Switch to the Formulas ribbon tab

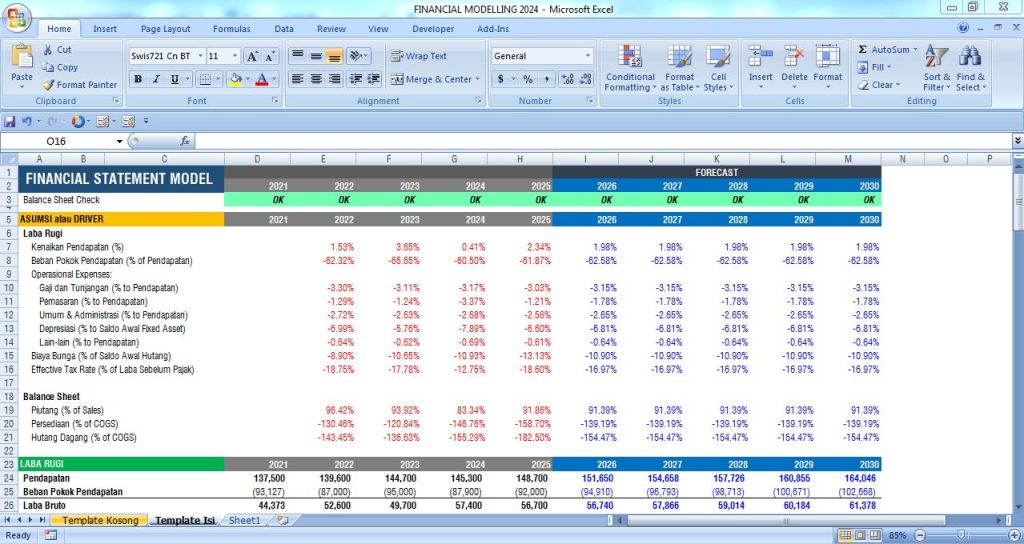[x=231, y=29]
